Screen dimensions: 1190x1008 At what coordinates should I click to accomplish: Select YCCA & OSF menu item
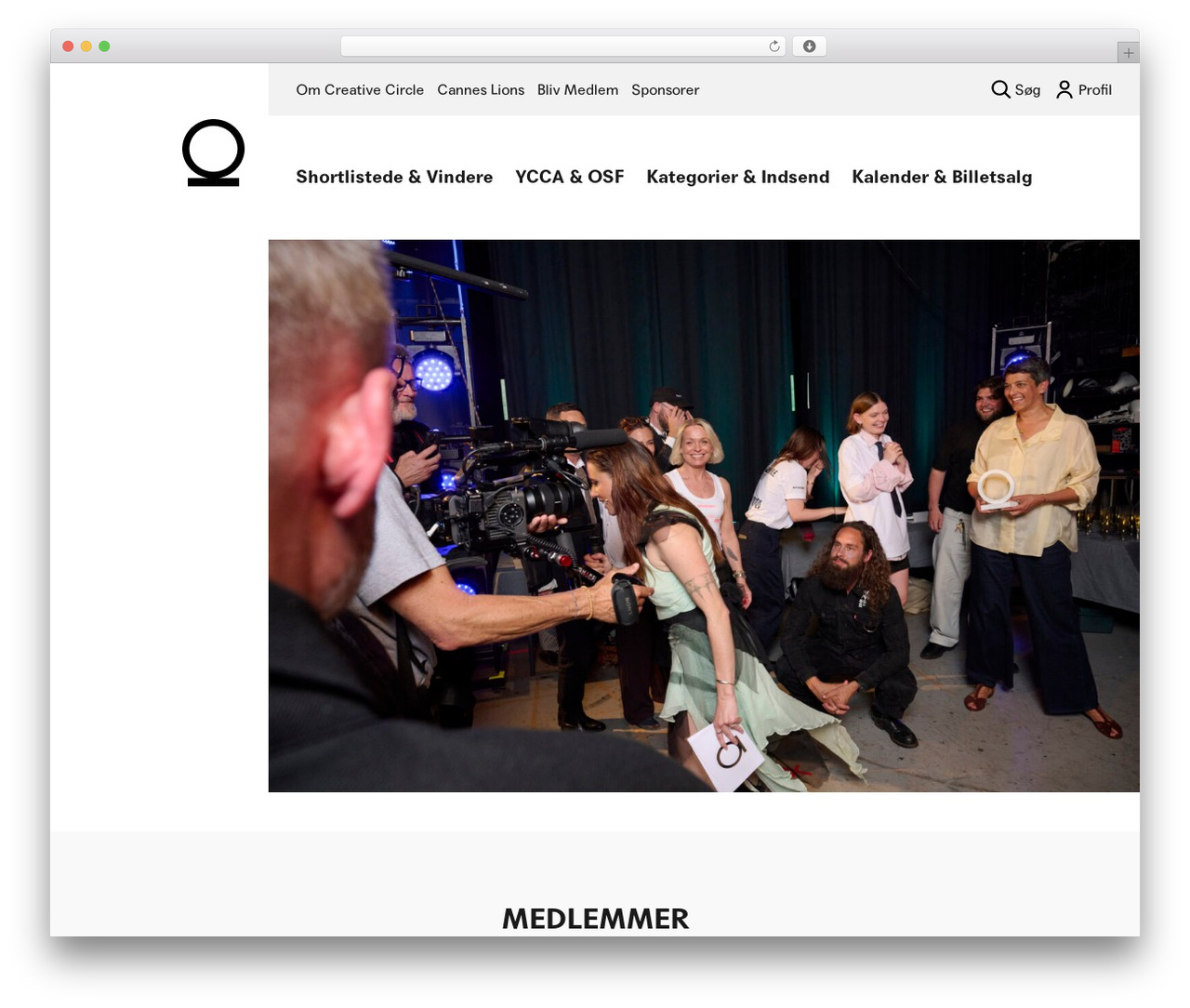[570, 177]
